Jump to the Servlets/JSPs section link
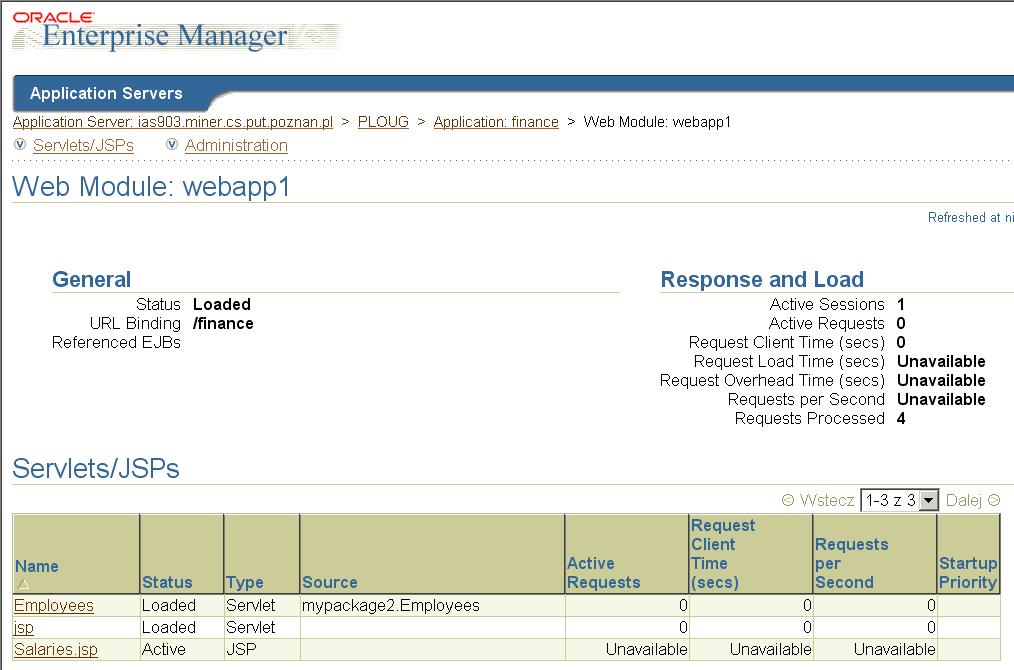The width and height of the screenshot is (1014, 670). tap(83, 146)
